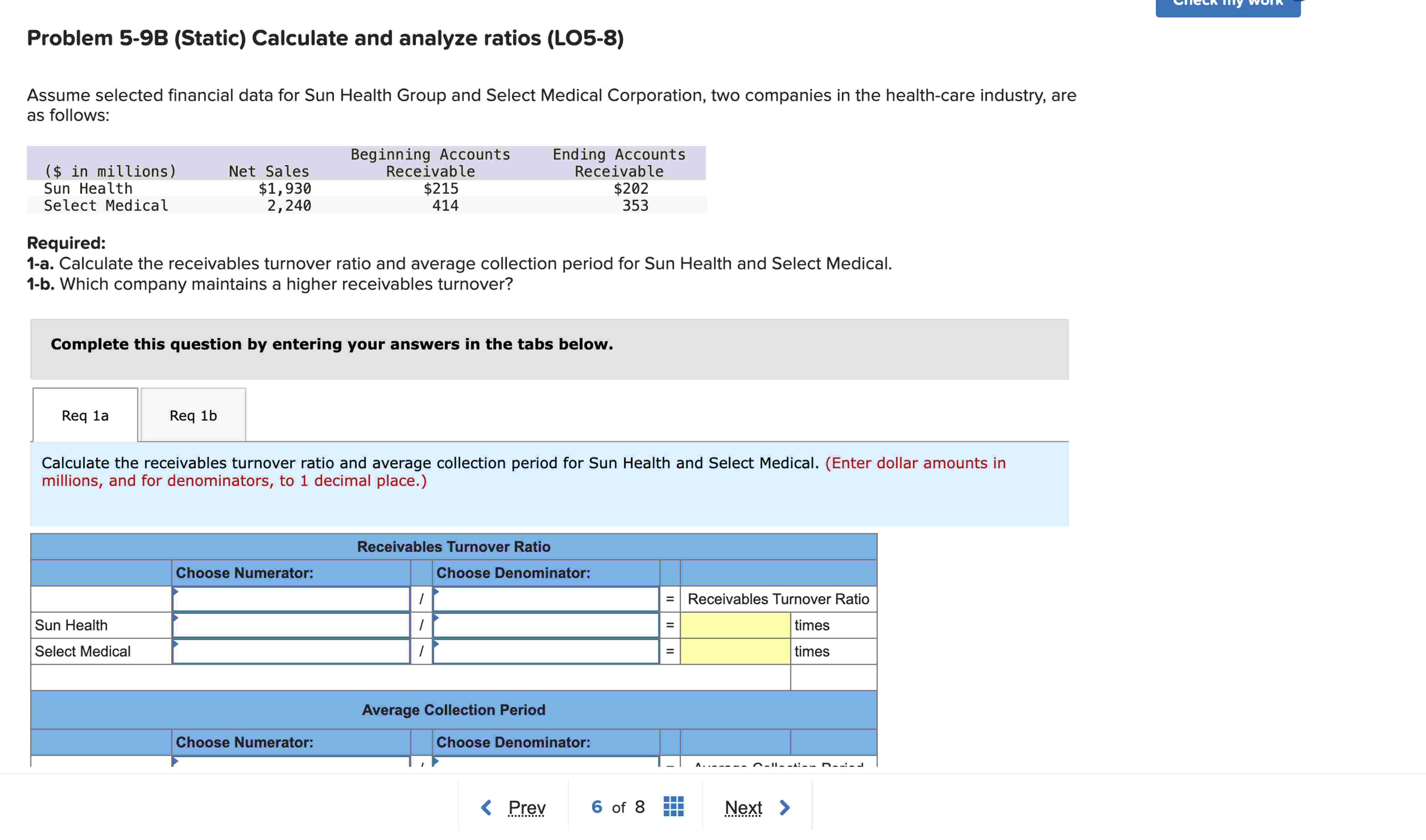Click the right chevron beside Next
1426x840 pixels.
click(784, 807)
